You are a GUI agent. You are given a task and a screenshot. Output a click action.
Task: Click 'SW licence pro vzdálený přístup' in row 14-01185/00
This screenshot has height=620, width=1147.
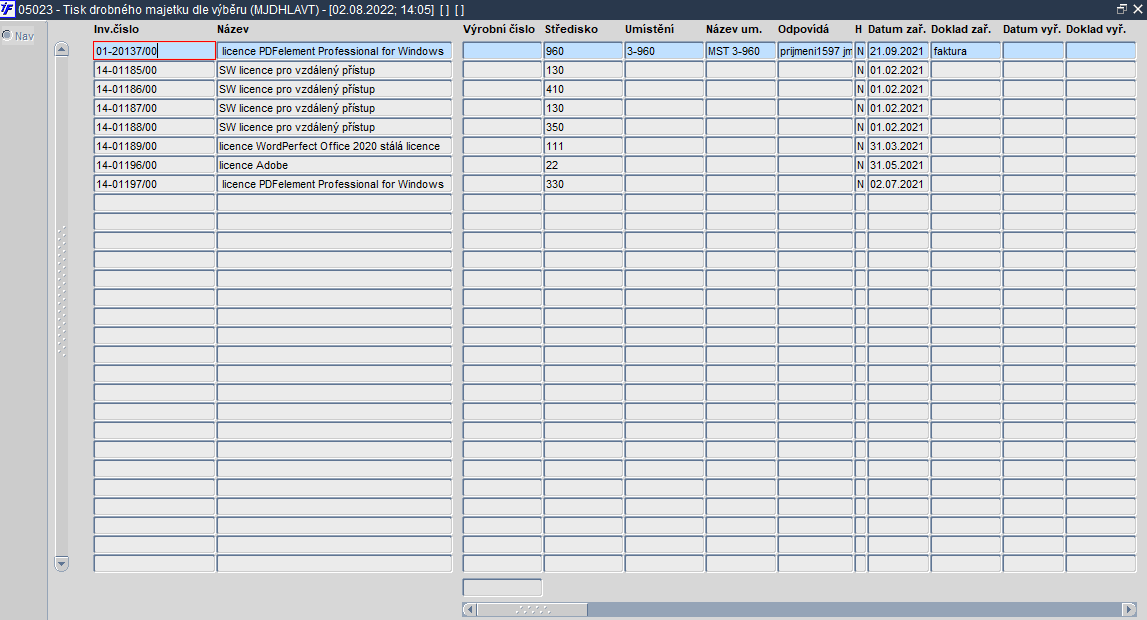point(334,69)
